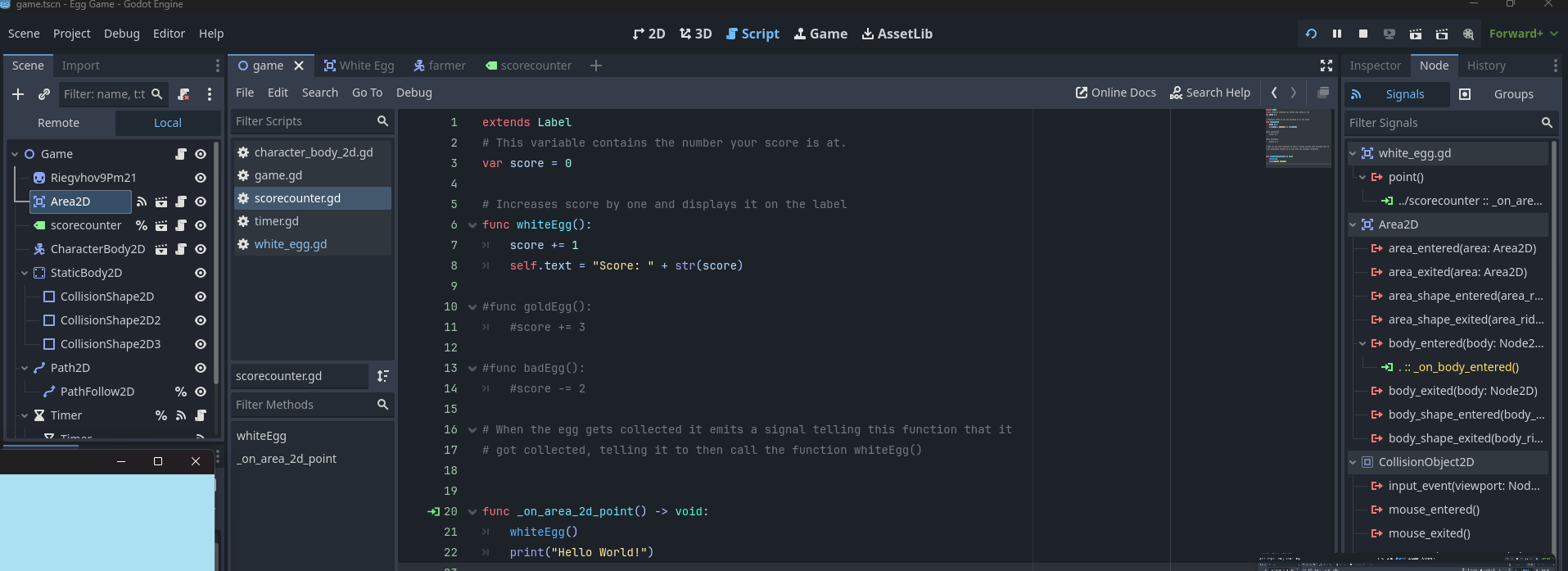This screenshot has height=571, width=1568.
Task: Toggle the StaticBody2D eye icon
Action: (201, 273)
